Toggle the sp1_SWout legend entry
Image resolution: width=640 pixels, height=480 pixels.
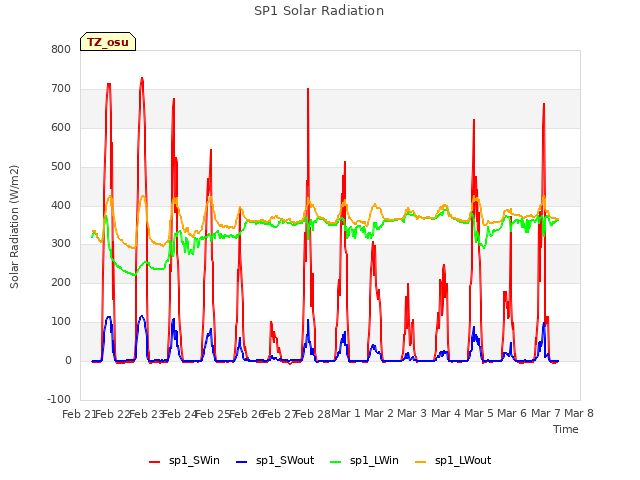click(x=276, y=460)
